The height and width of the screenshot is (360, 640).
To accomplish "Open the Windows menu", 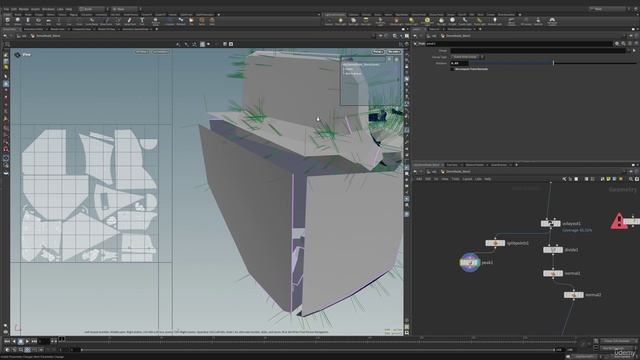I will (x=48, y=9).
